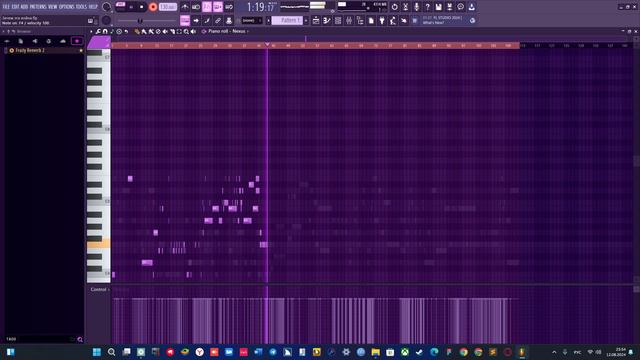Select the piano roll draw pencil tool

click(137, 31)
